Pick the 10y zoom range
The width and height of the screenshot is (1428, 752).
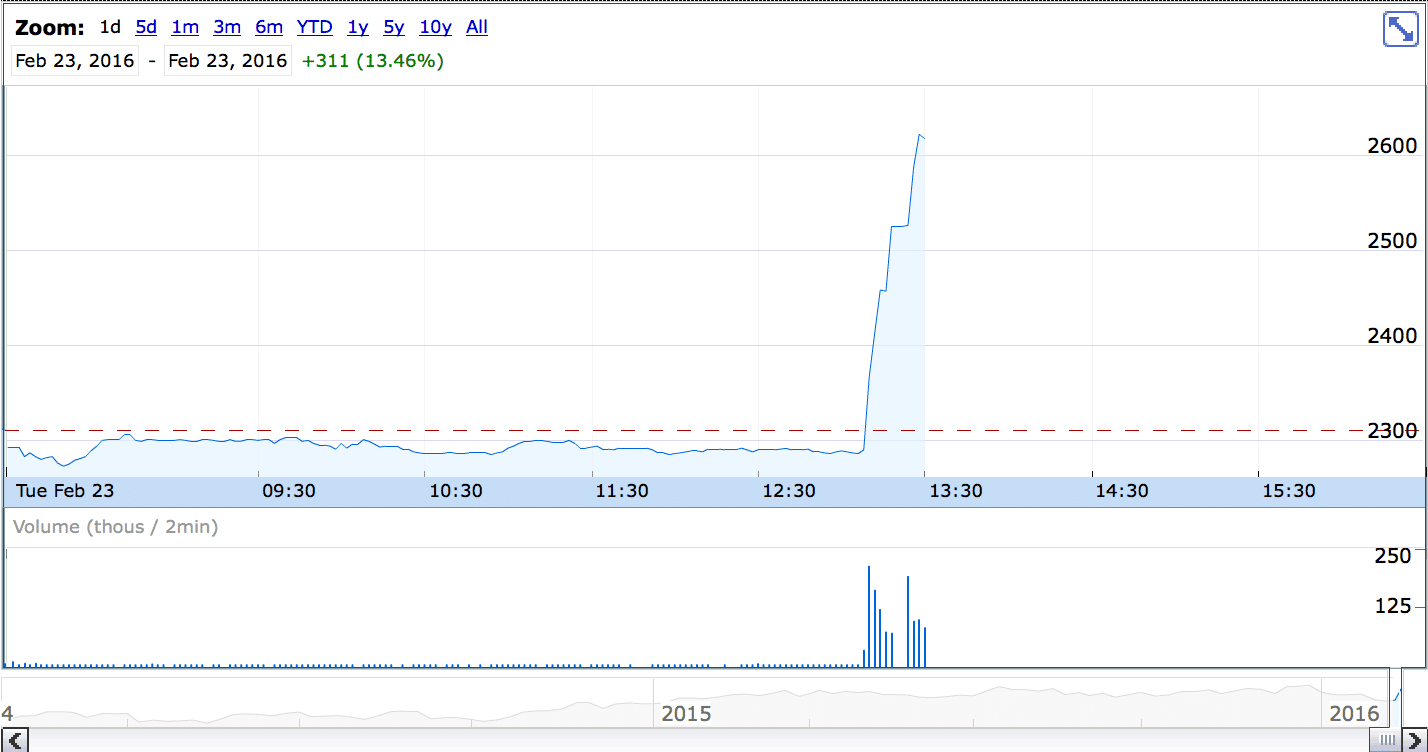tap(435, 28)
